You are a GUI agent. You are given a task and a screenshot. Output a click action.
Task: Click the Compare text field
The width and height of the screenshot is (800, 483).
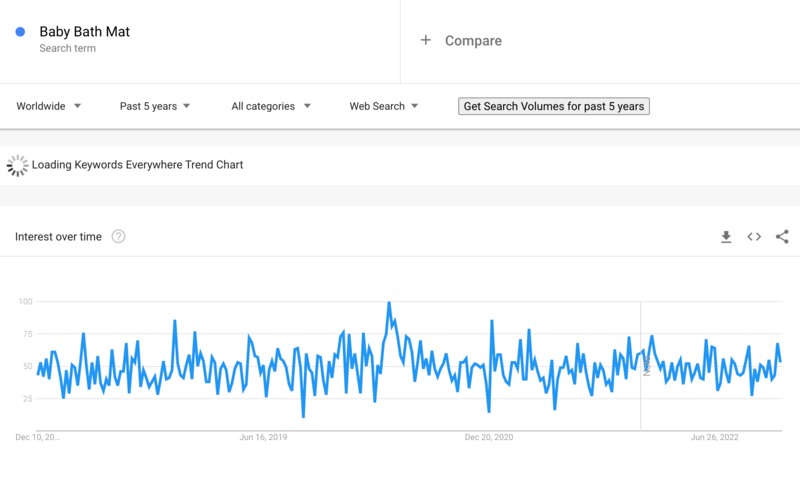pyautogui.click(x=473, y=41)
